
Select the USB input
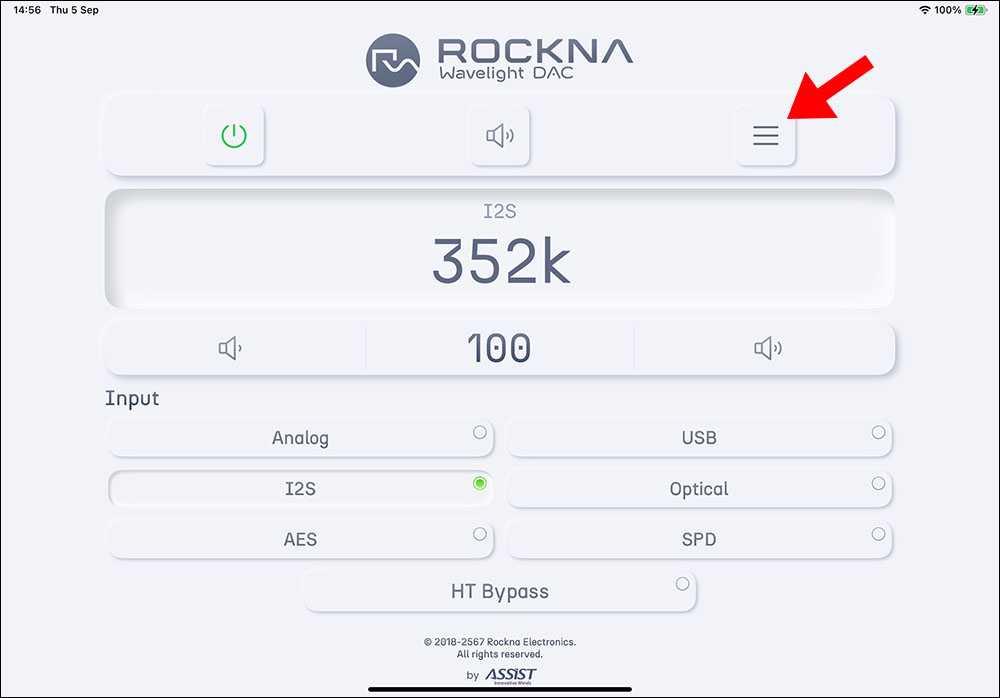(698, 438)
